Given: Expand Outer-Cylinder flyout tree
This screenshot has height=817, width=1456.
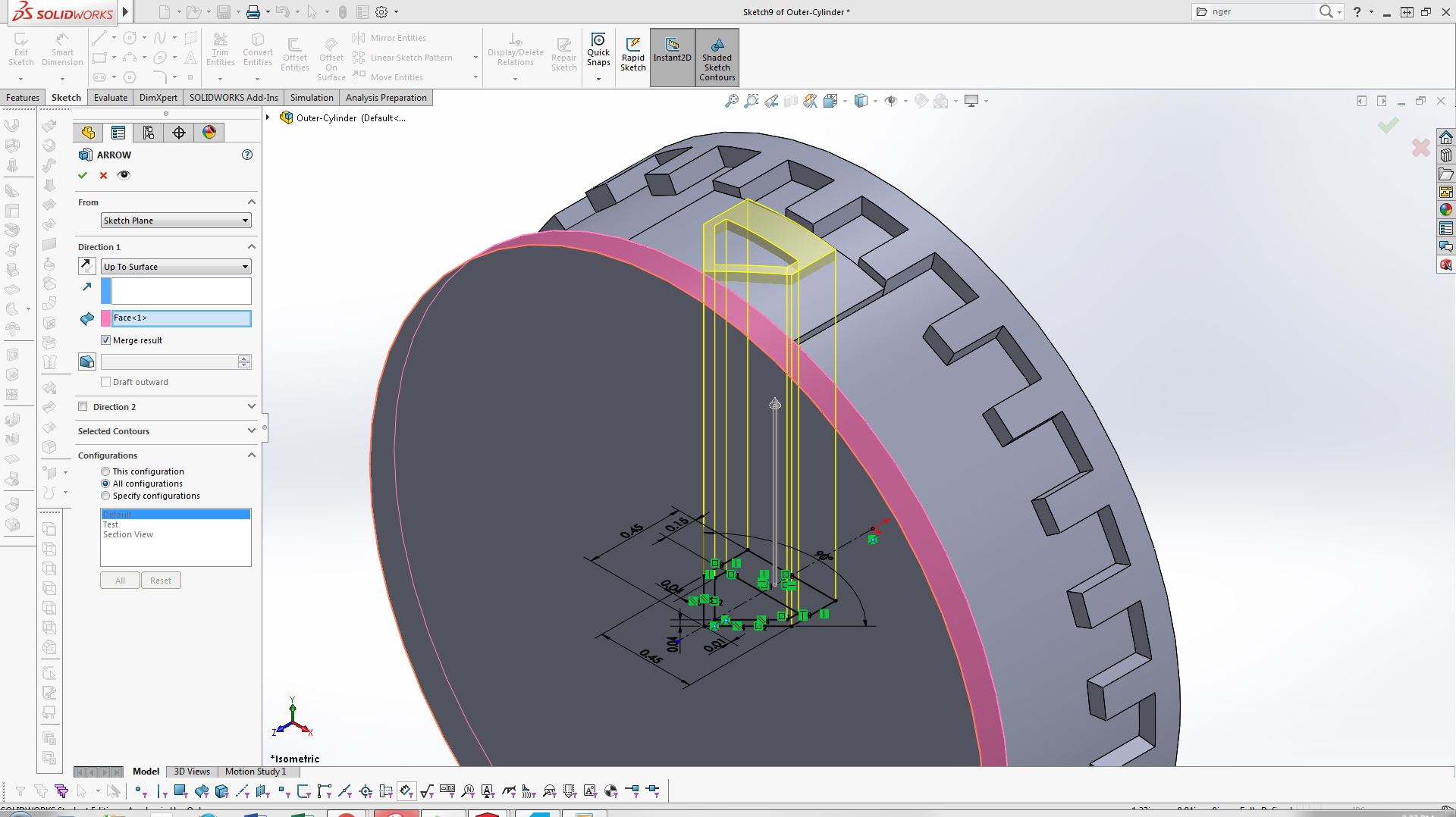Looking at the screenshot, I should [x=268, y=117].
